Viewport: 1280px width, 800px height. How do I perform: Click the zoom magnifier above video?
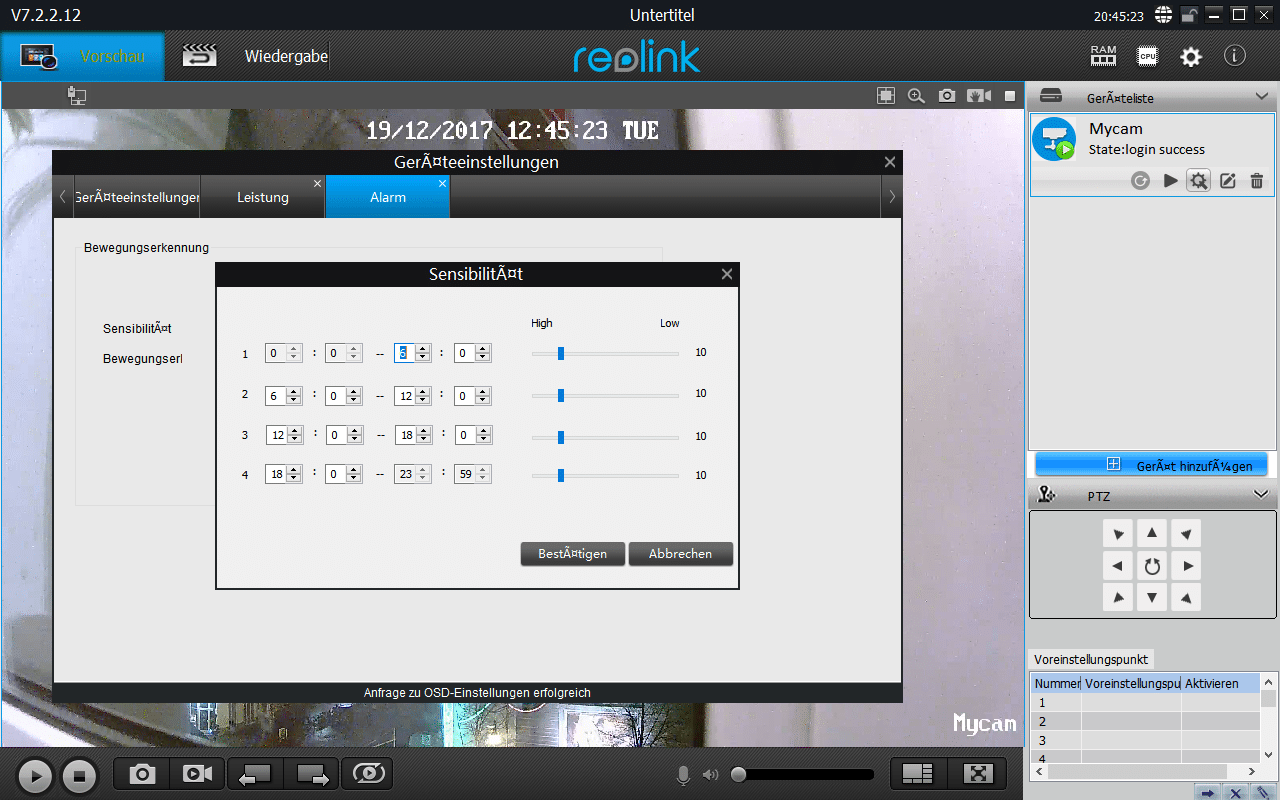pos(916,96)
